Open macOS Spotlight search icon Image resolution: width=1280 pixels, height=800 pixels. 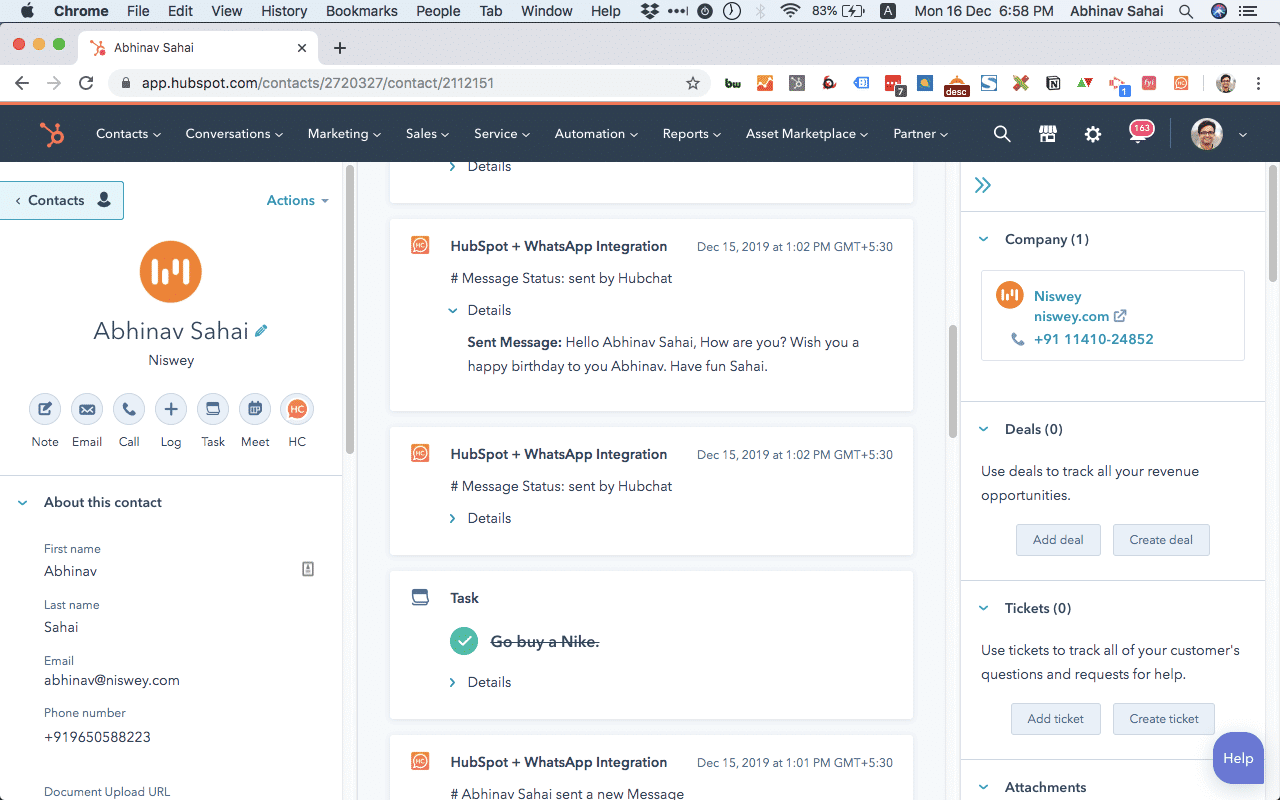[x=1186, y=11]
